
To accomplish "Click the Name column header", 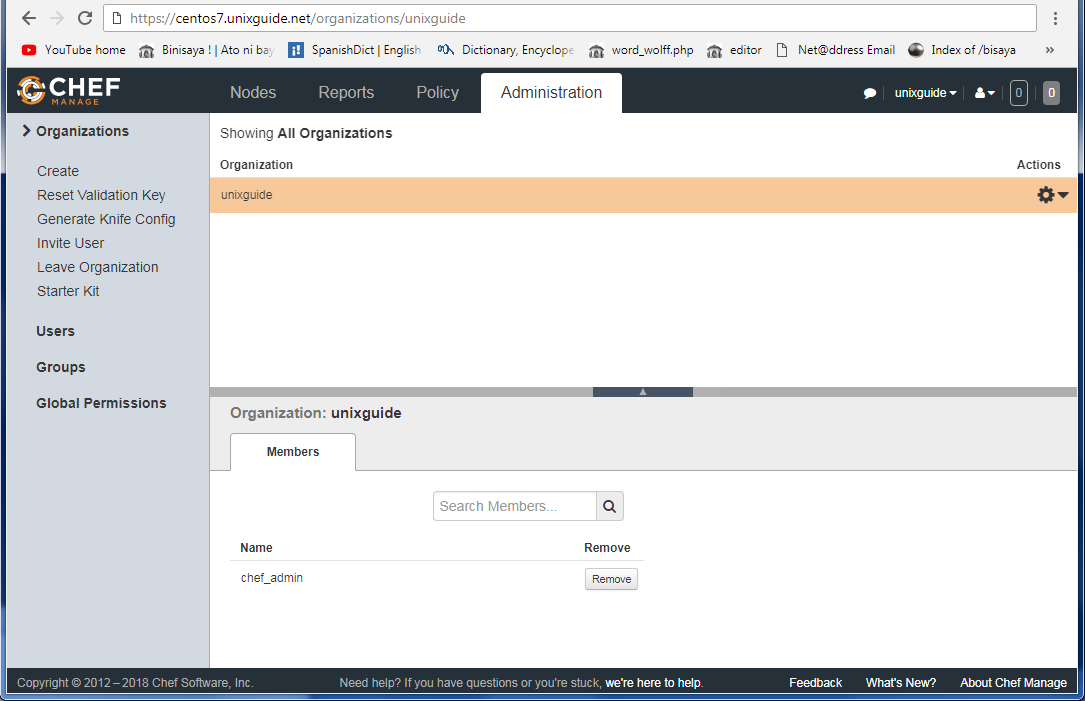I will (x=256, y=547).
